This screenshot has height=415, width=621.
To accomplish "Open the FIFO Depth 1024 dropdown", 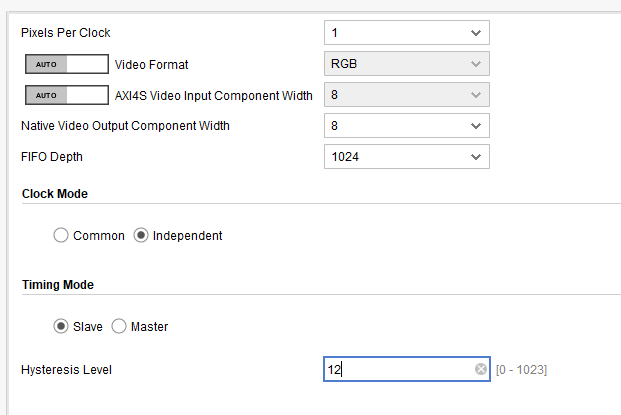I will point(407,156).
